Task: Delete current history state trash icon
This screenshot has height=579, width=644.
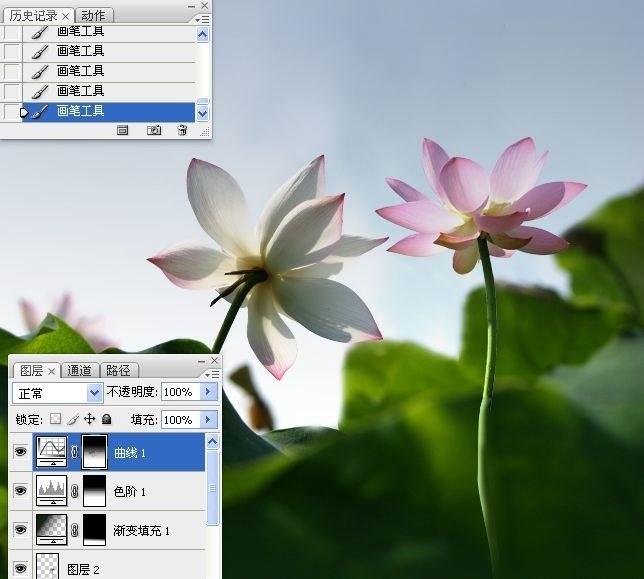Action: (x=182, y=131)
